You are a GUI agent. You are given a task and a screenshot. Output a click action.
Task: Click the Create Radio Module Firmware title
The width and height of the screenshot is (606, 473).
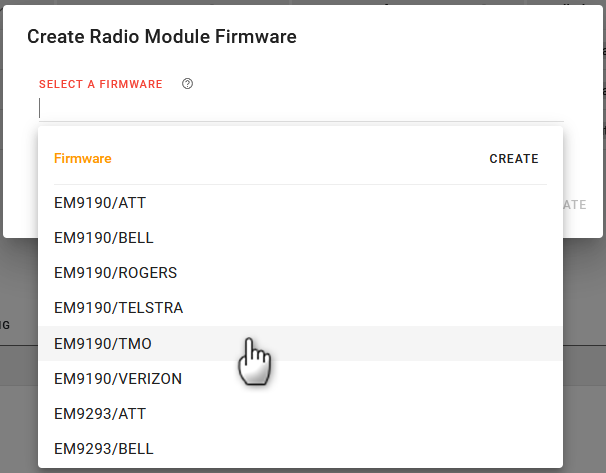(x=162, y=37)
